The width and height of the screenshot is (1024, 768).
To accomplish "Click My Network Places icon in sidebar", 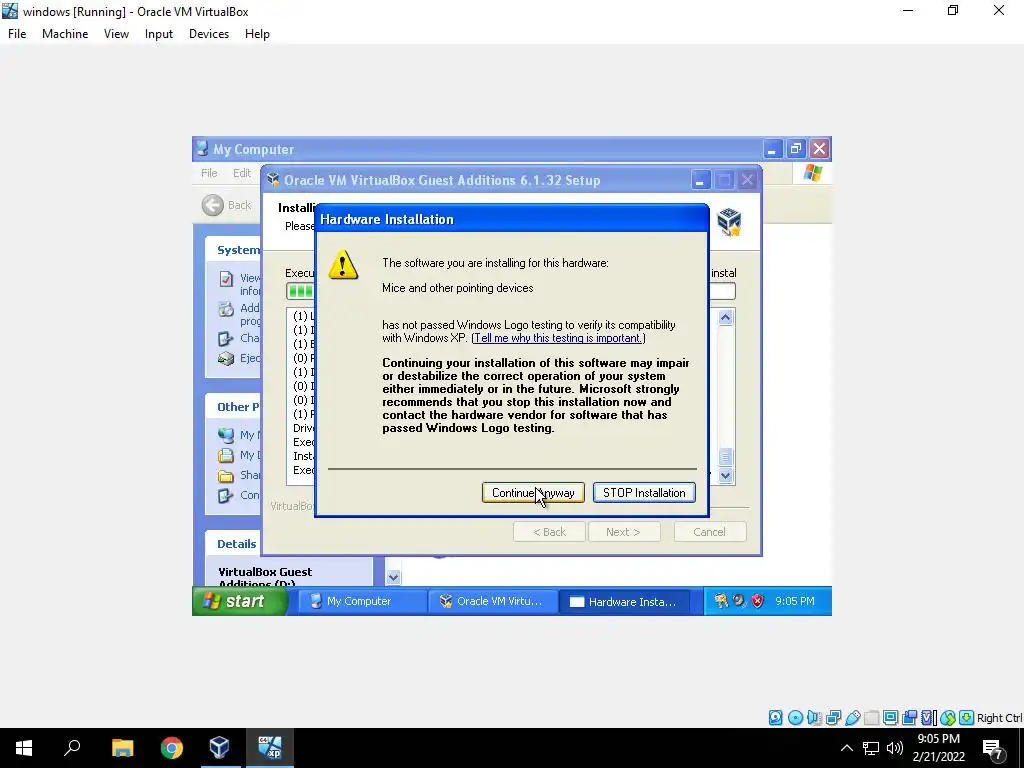I will pos(226,435).
